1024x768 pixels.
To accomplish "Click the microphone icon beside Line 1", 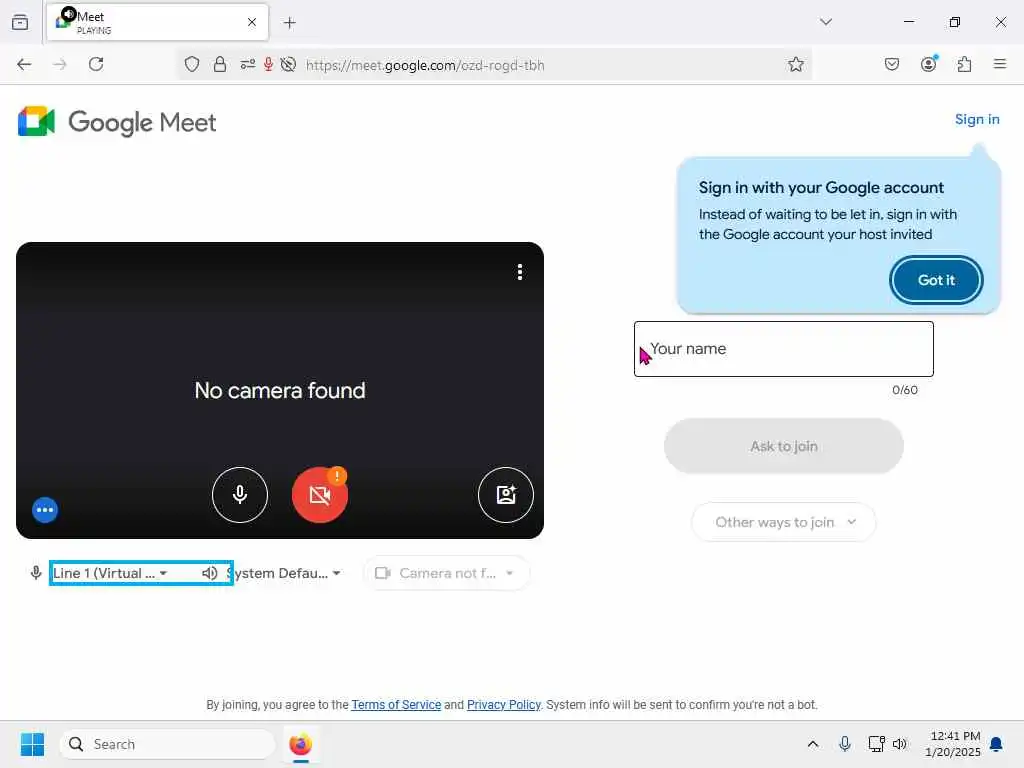I will pos(36,573).
